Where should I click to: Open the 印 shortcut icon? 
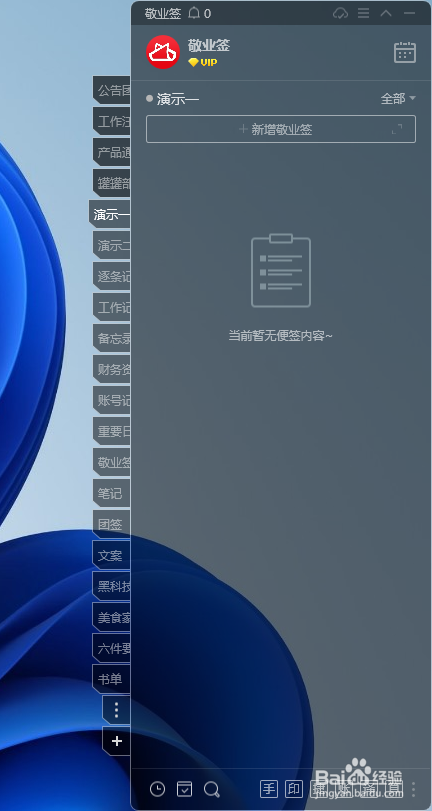coord(294,789)
